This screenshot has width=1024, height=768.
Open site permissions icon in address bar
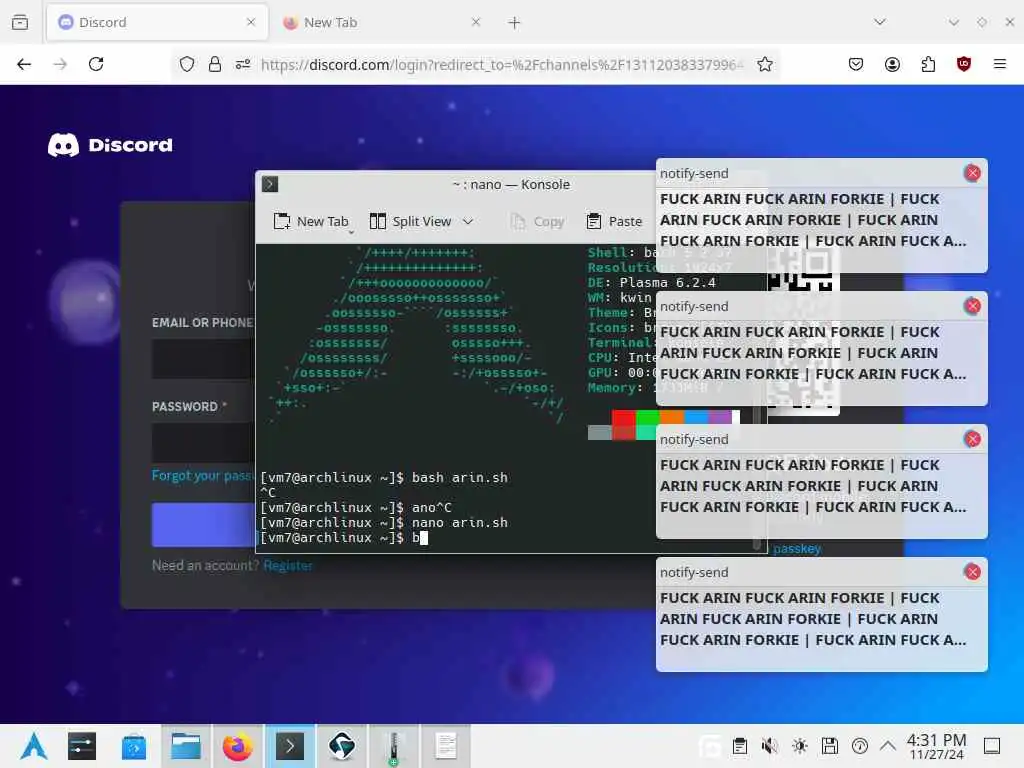[243, 64]
